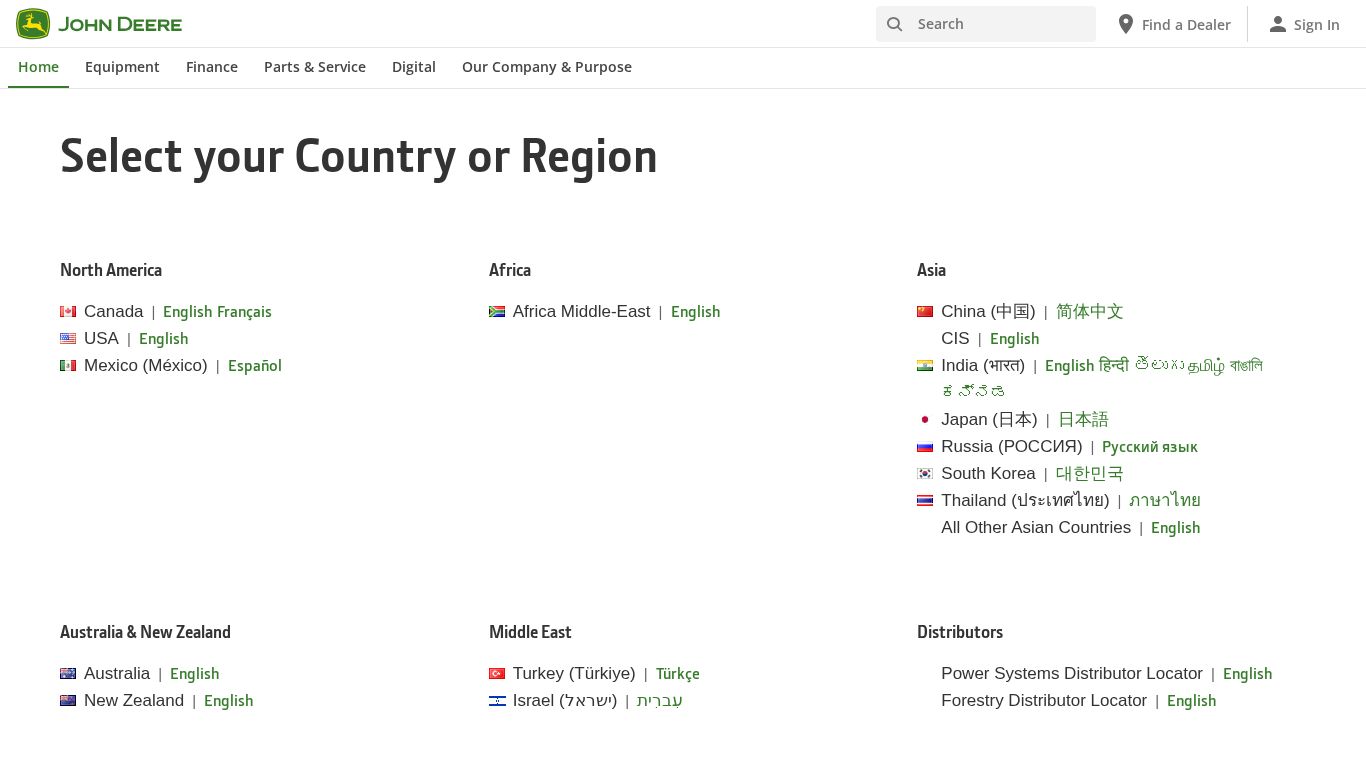1366x768 pixels.
Task: Click the Turkey flag icon
Action: click(x=497, y=674)
